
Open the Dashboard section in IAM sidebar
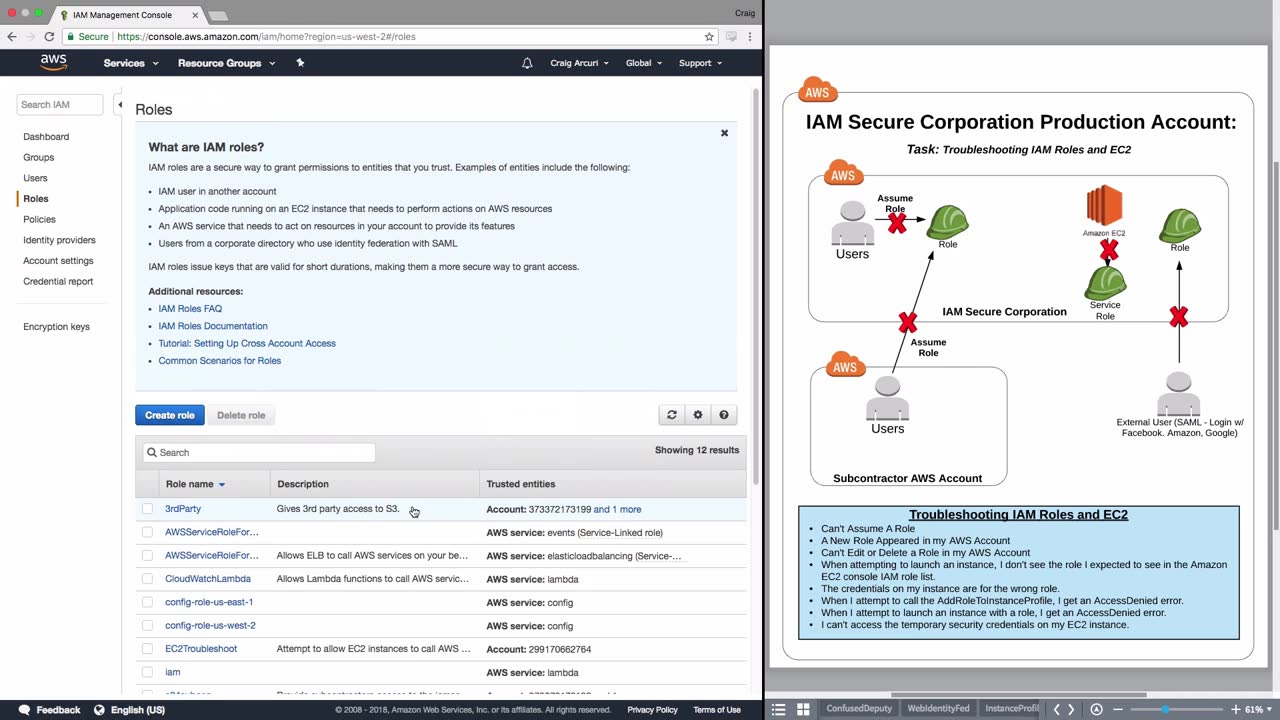pyautogui.click(x=46, y=136)
